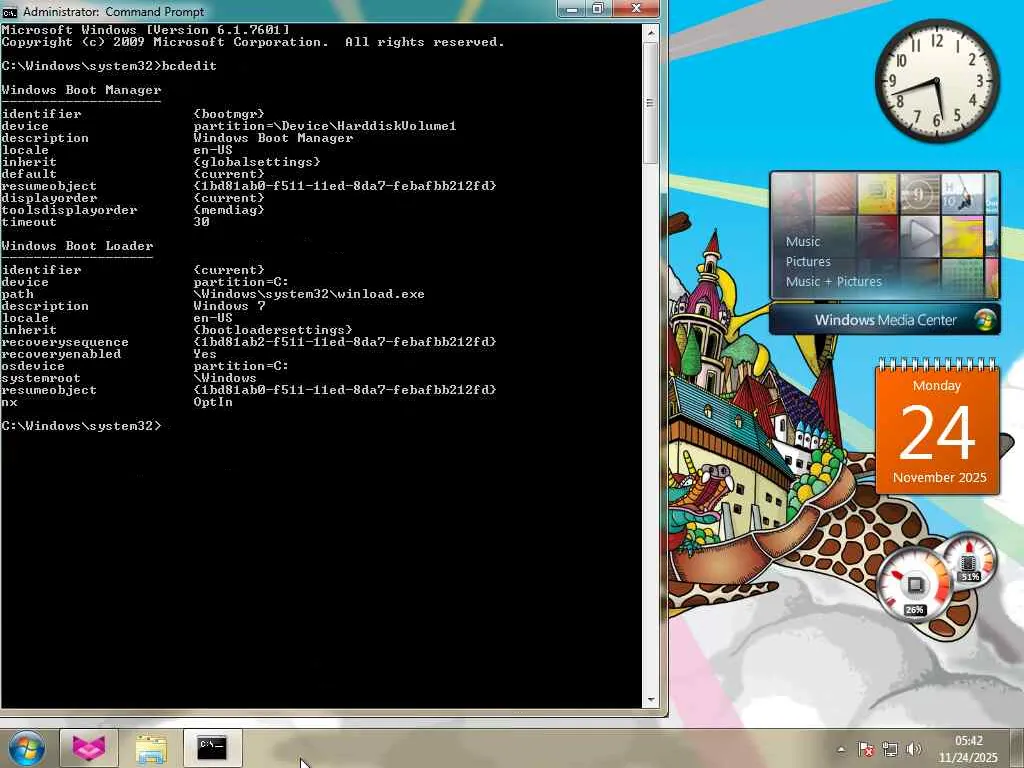Select the Calendar gadget showing Monday 24
Image resolution: width=1024 pixels, height=768 pixels.
click(x=937, y=427)
